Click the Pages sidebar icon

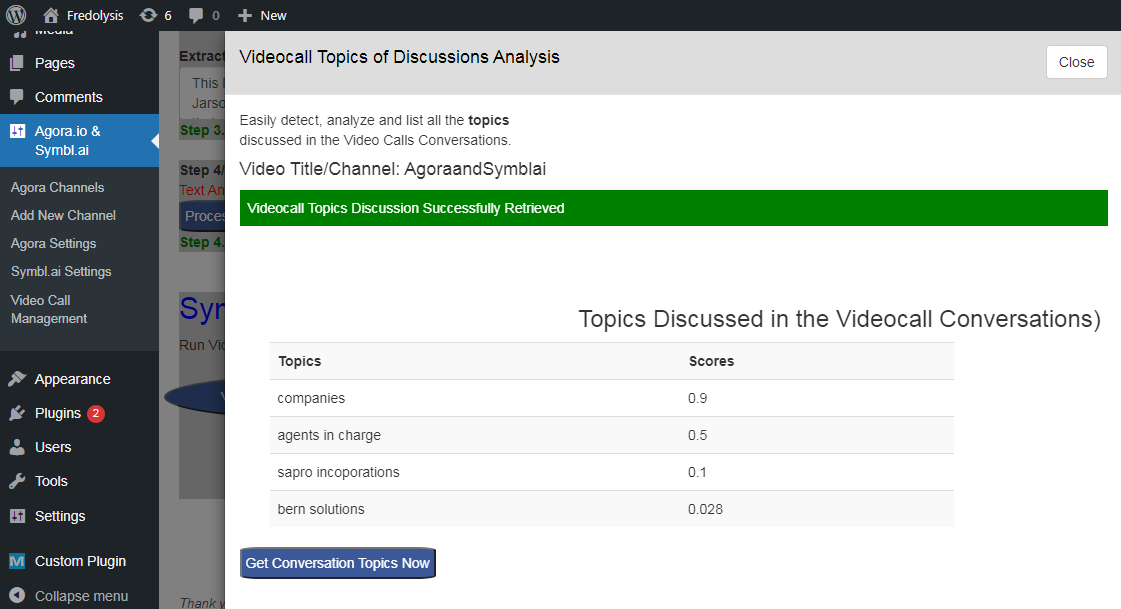(x=17, y=63)
